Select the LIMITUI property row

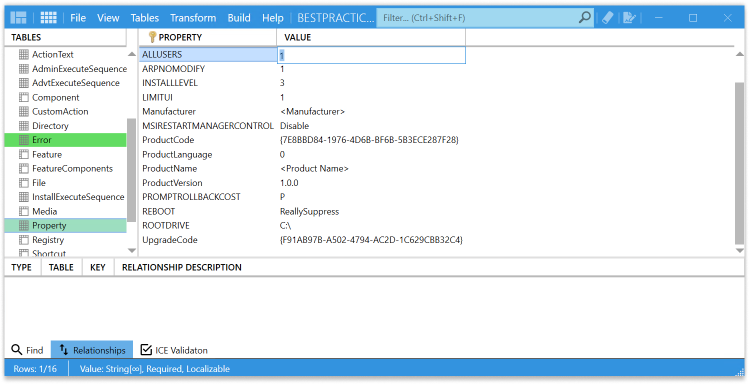[303, 97]
